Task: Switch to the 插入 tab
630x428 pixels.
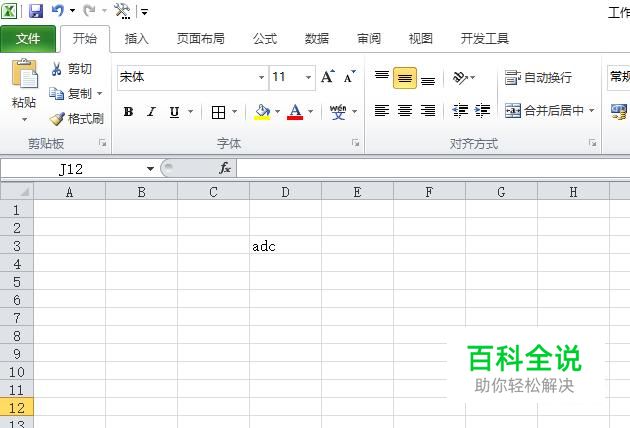Action: point(137,39)
